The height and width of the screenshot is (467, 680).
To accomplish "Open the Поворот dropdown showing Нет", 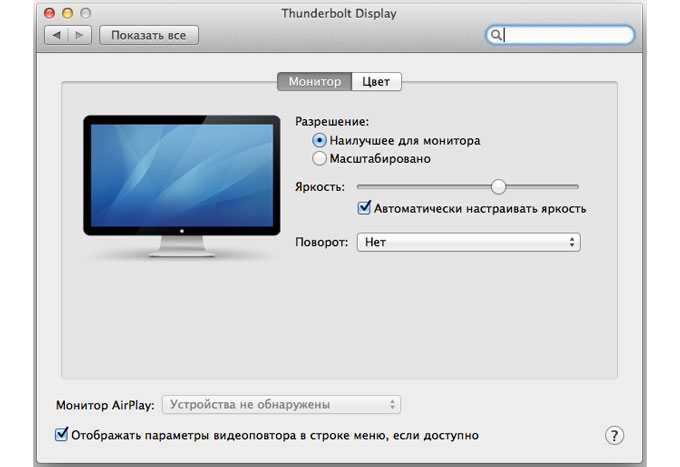I will (x=468, y=242).
